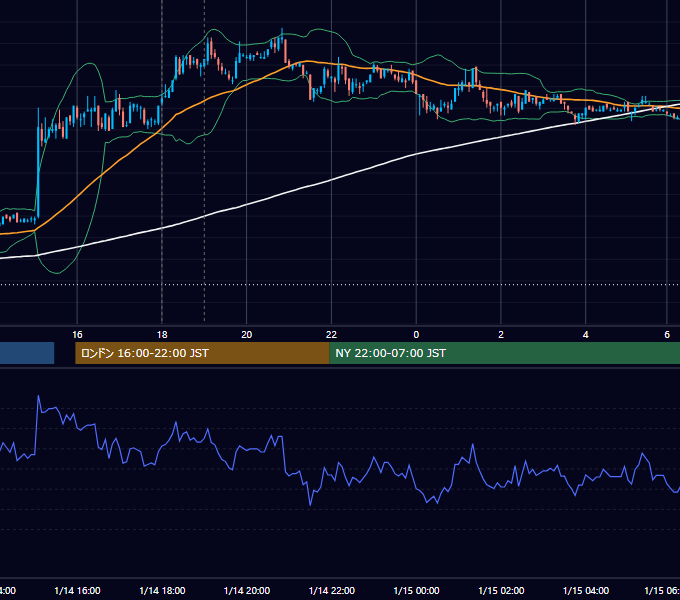Click the 1/15 02:00 date label
Screen dimensions: 680x600
click(501, 591)
